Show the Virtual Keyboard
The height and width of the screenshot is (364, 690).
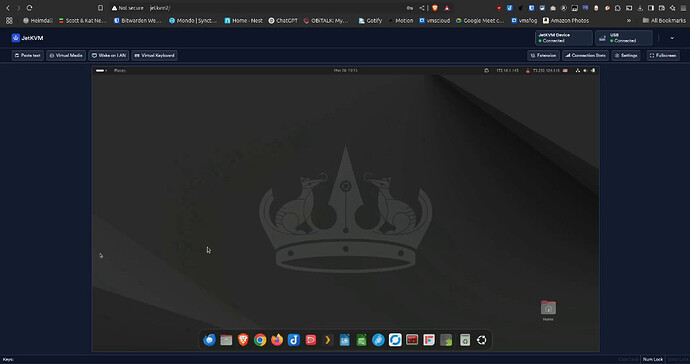154,55
